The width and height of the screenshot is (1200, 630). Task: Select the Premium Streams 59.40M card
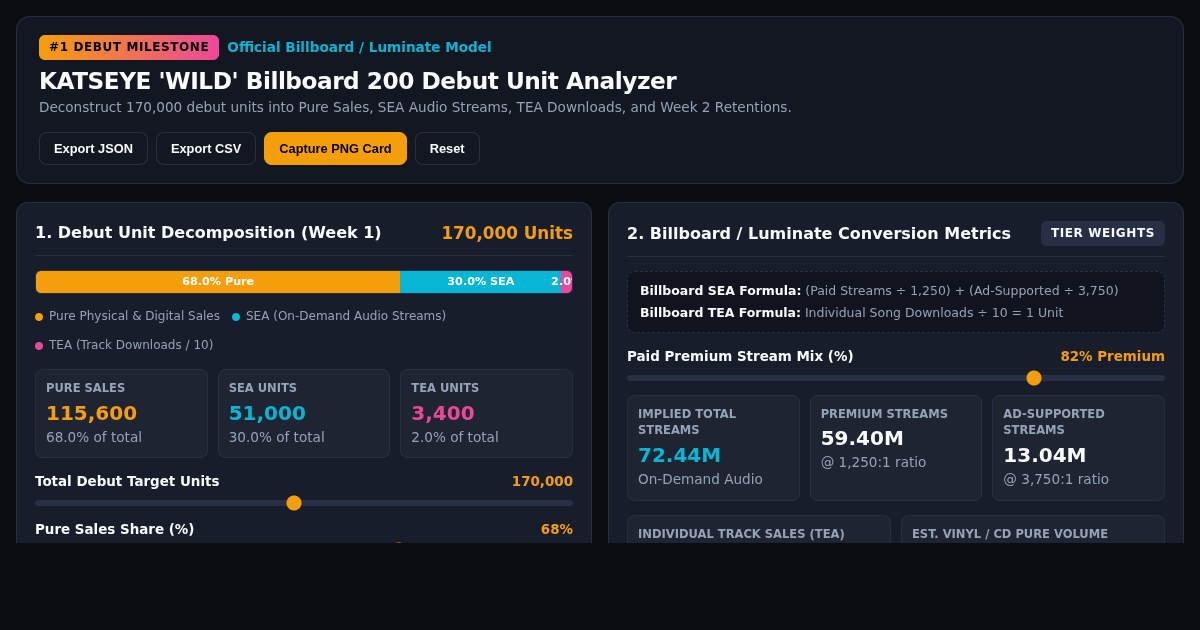pyautogui.click(x=896, y=448)
